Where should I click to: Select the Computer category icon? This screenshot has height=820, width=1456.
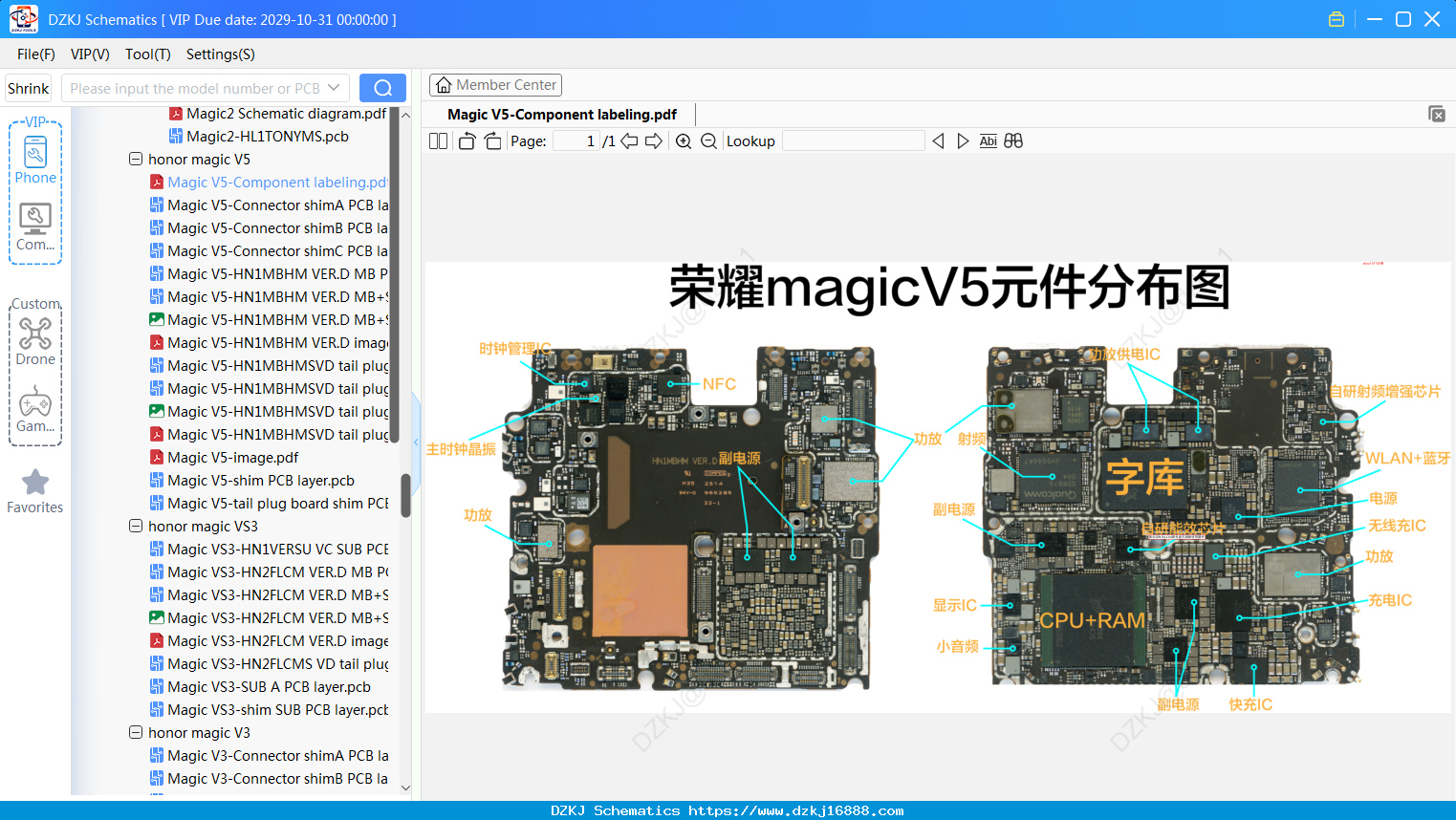[35, 227]
